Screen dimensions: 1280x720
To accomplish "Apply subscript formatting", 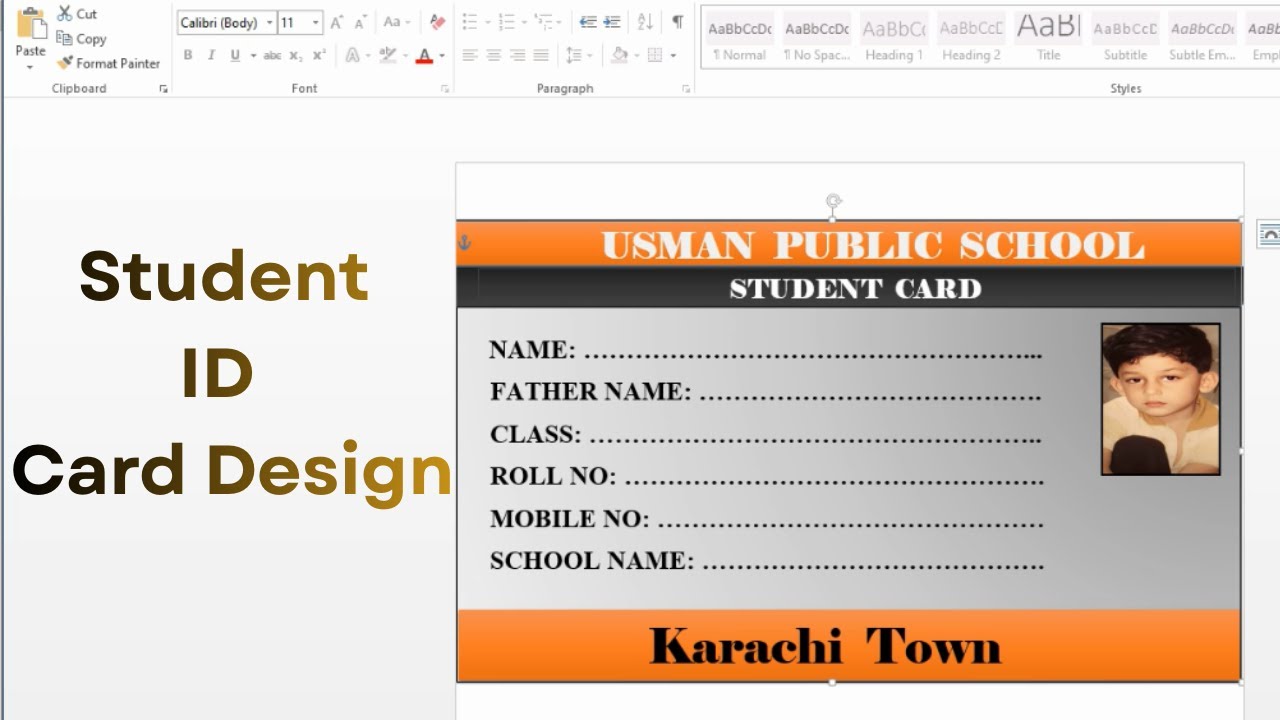I will pyautogui.click(x=297, y=56).
